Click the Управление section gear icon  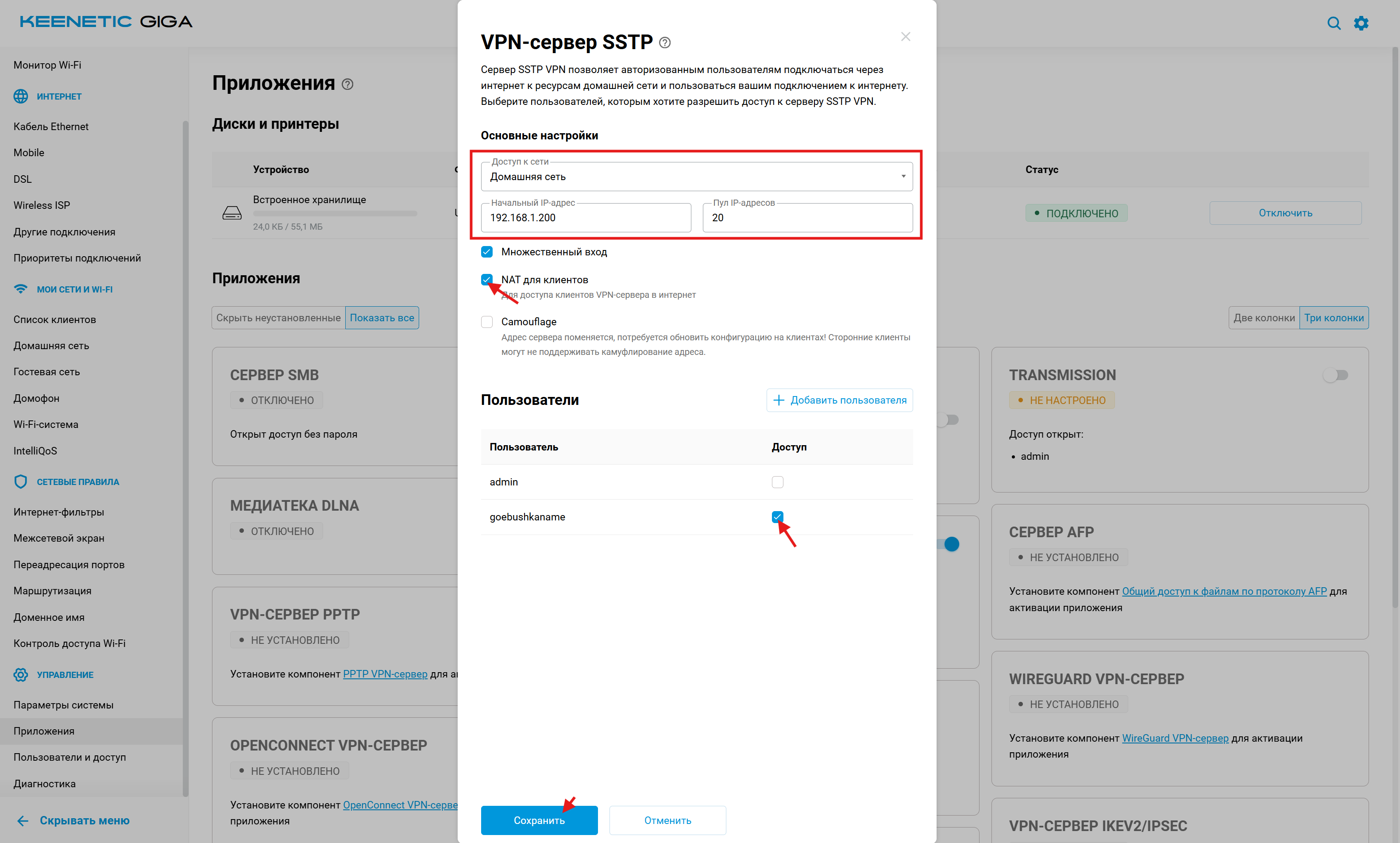tap(20, 674)
